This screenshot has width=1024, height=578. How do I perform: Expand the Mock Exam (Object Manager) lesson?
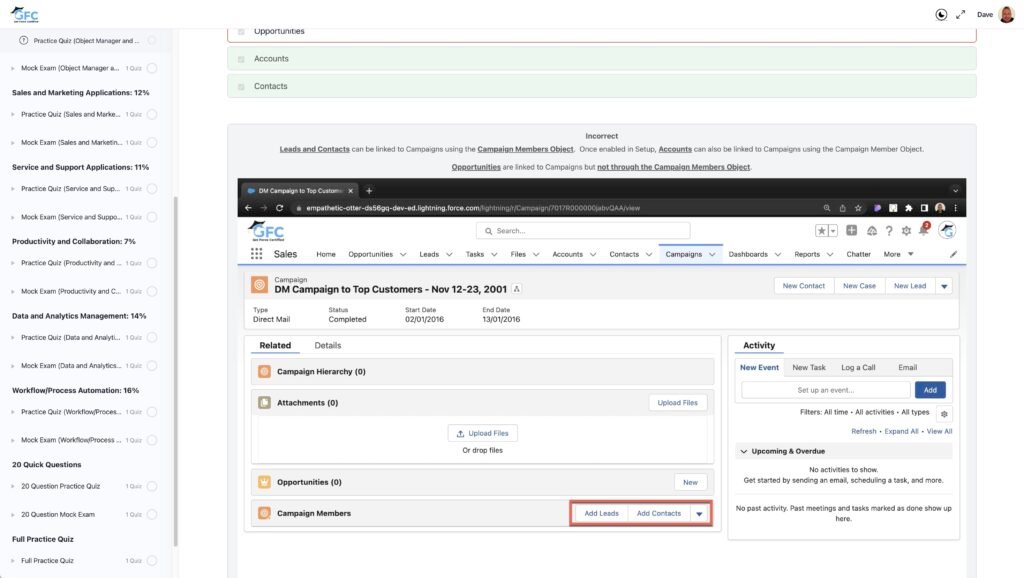coord(13,69)
